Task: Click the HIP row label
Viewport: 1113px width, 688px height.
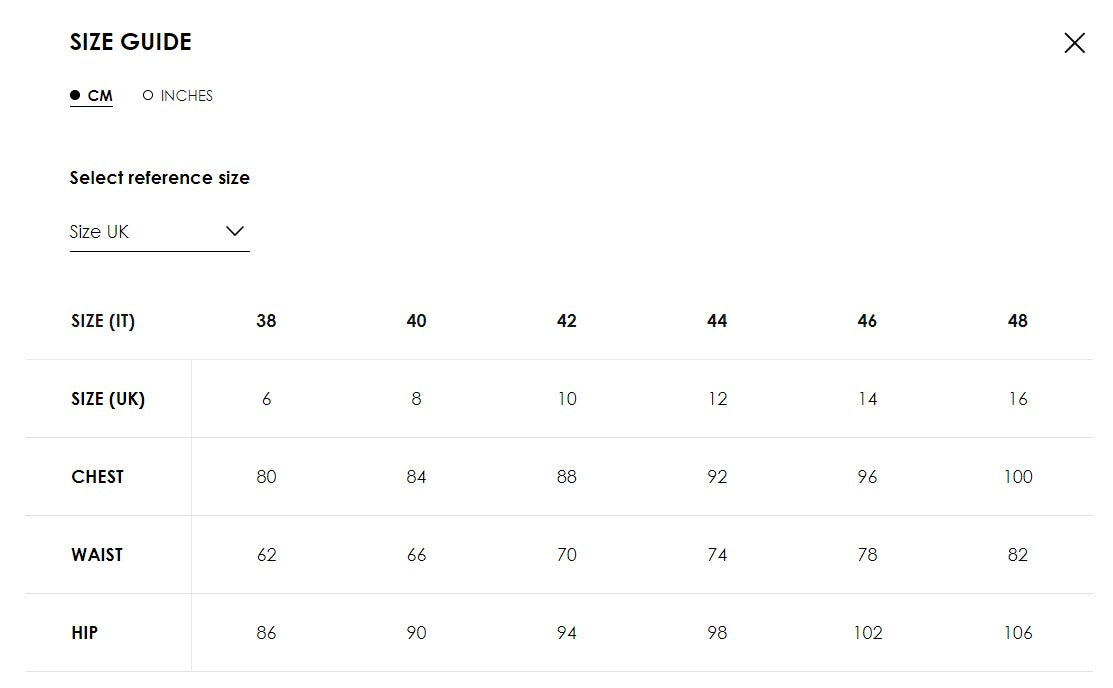Action: pos(85,633)
